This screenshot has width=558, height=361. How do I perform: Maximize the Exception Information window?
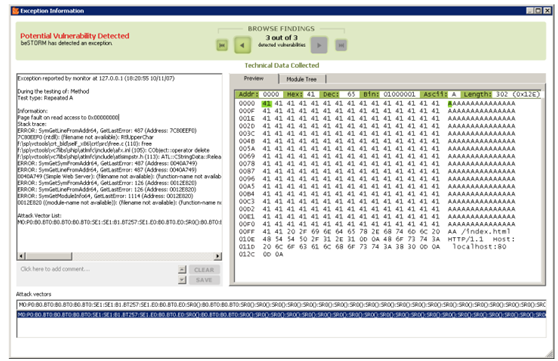coord(538,11)
